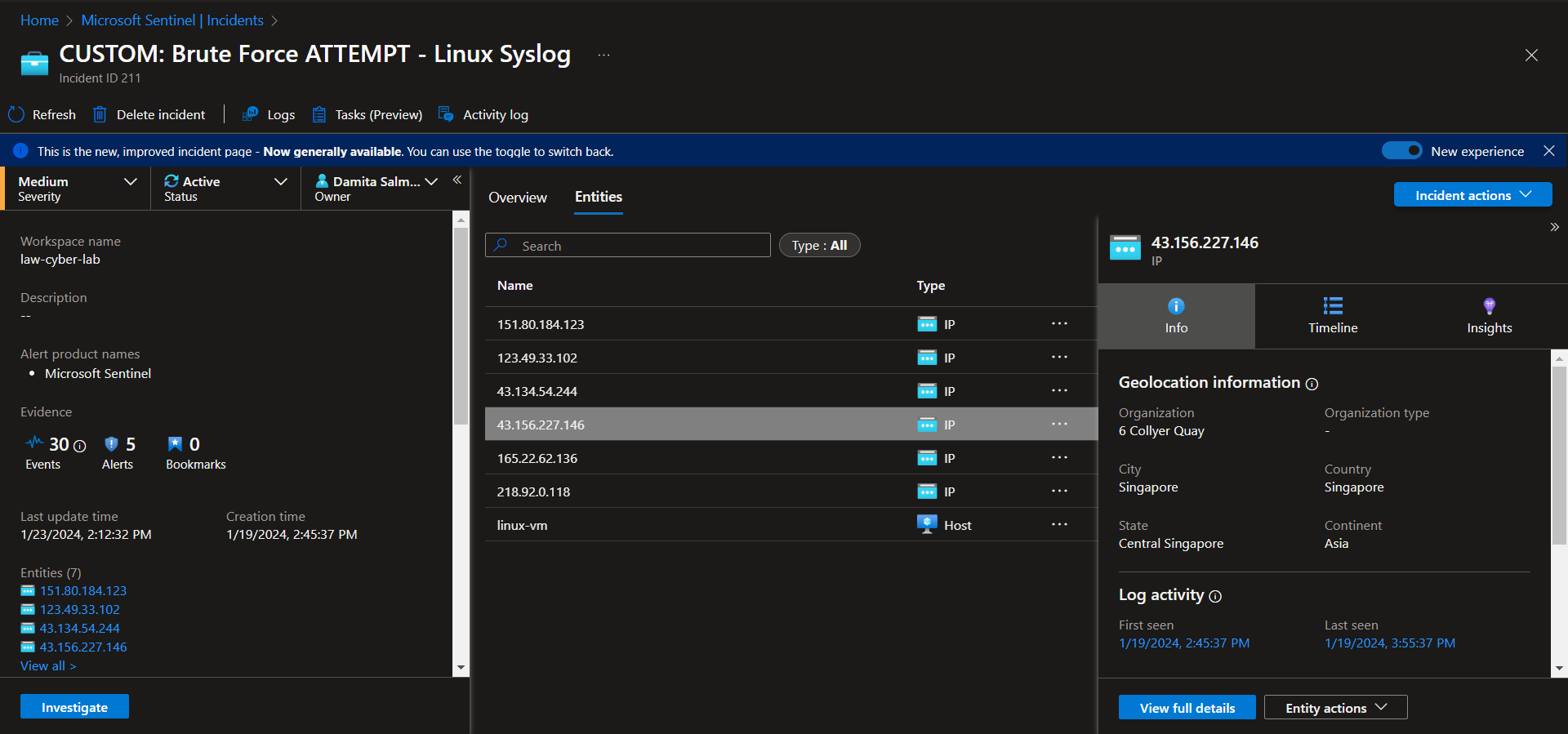Click the incident briefcase icon by the title
The width and height of the screenshot is (1568, 734).
(34, 63)
